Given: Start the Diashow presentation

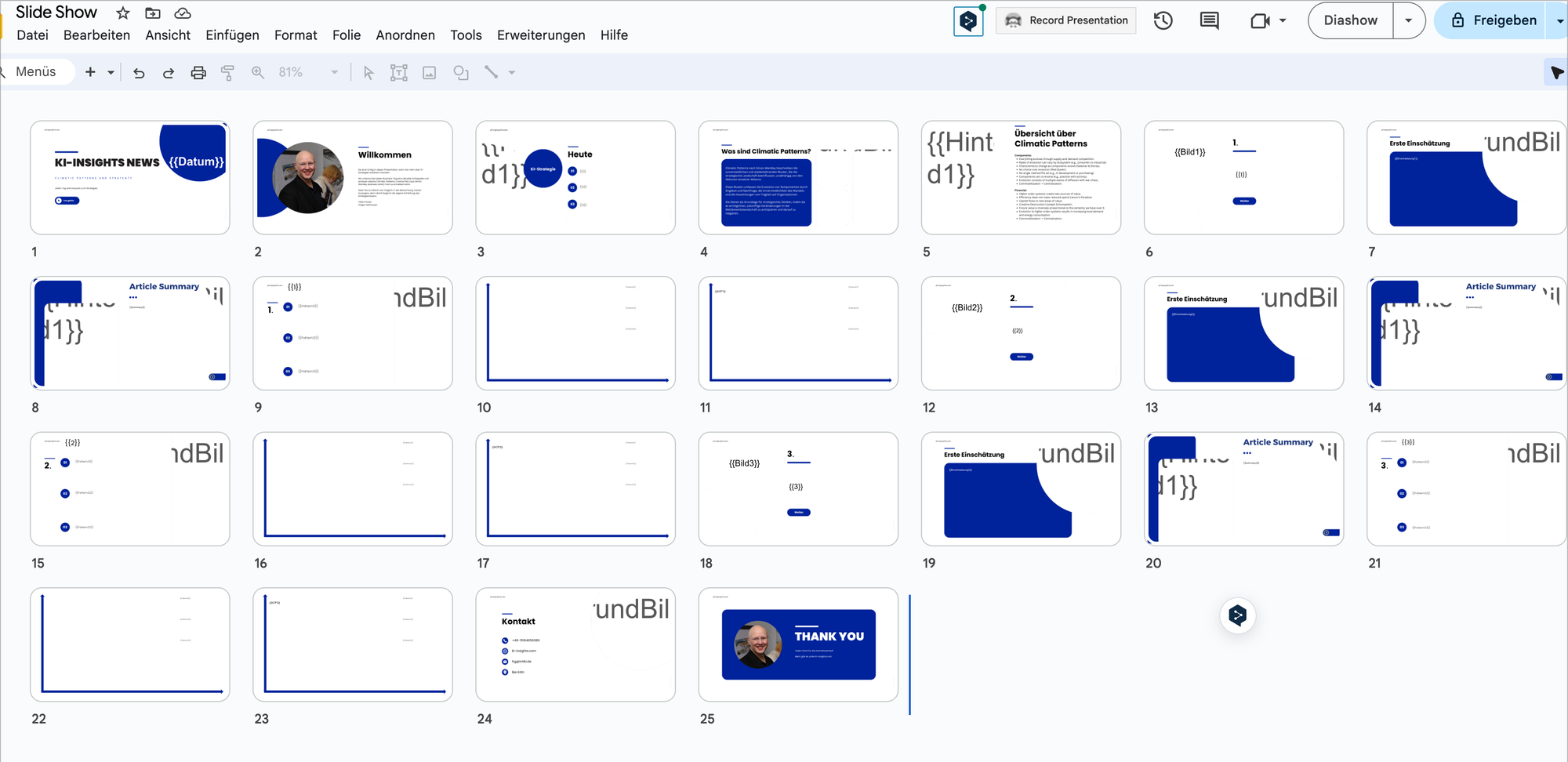Looking at the screenshot, I should pyautogui.click(x=1350, y=20).
